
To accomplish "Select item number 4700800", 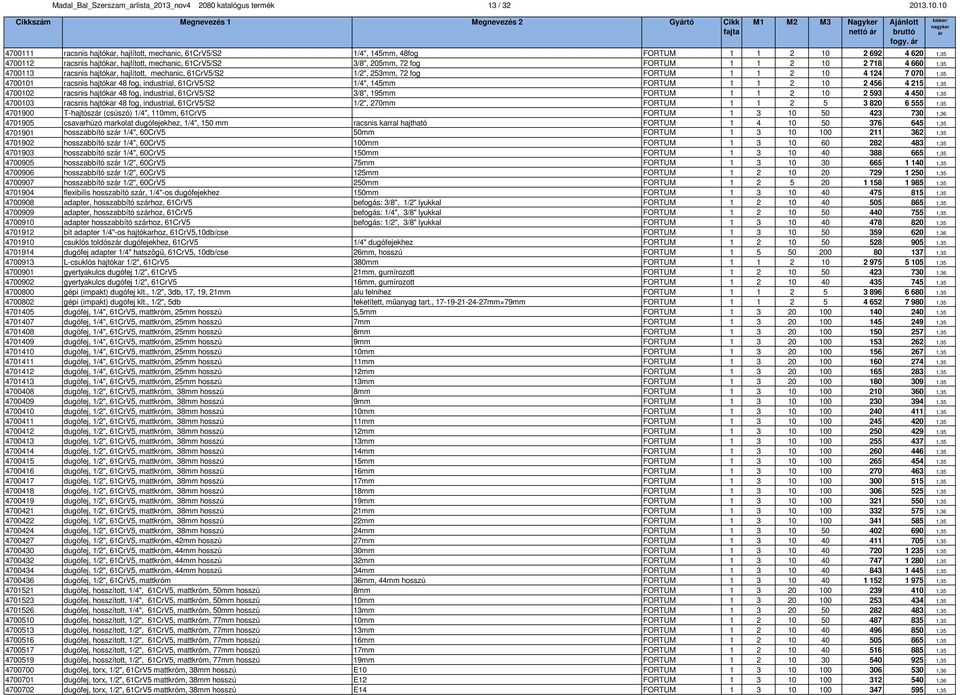I will tap(20, 292).
